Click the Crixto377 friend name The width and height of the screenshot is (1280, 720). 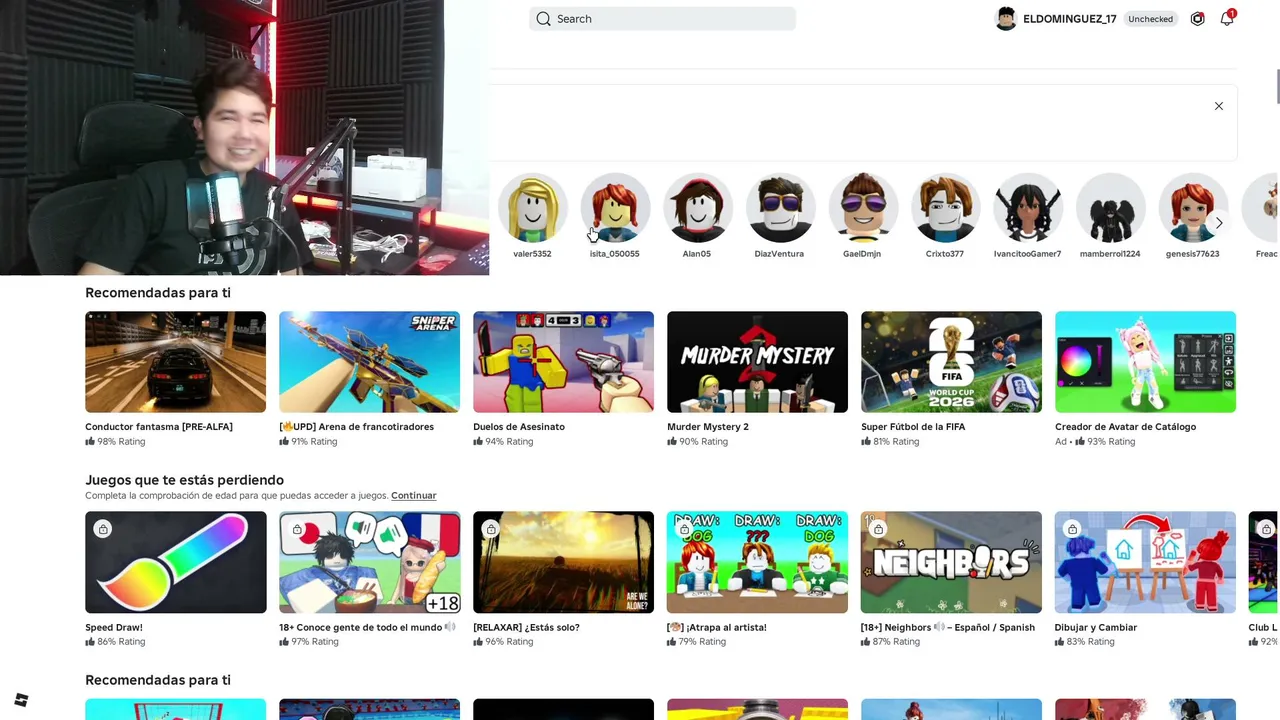[945, 254]
